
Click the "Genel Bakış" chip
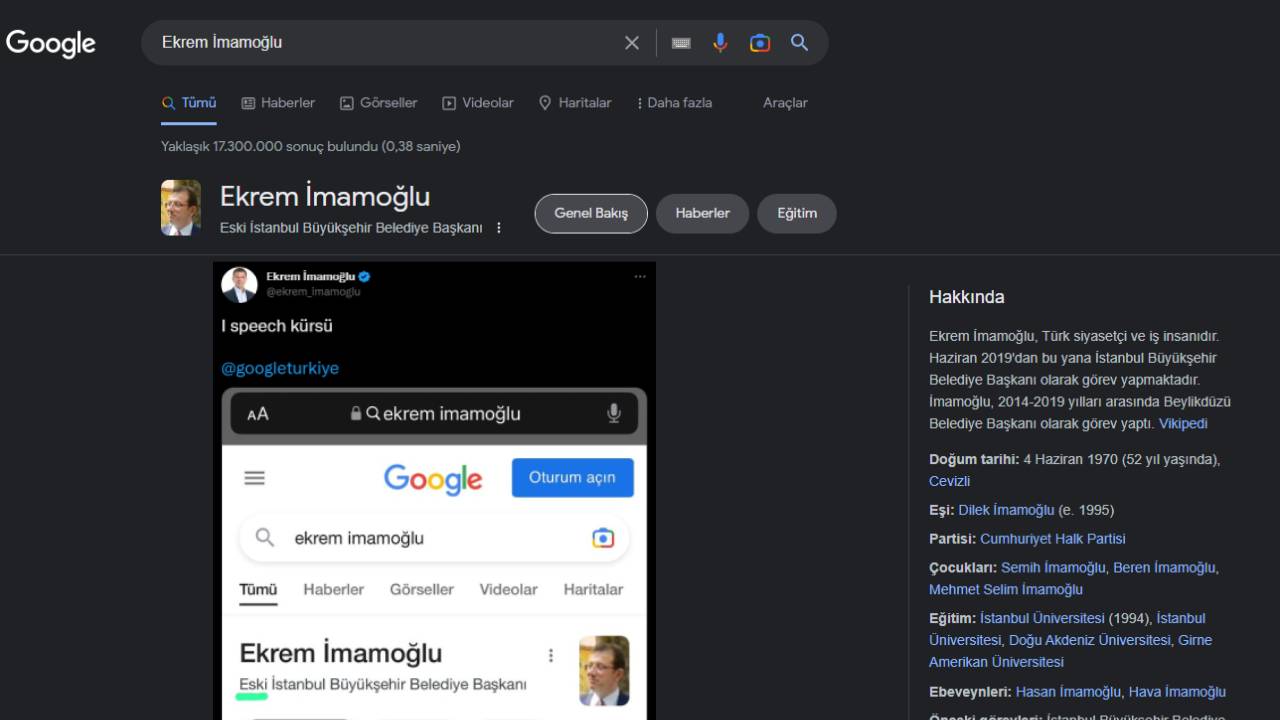click(x=591, y=213)
